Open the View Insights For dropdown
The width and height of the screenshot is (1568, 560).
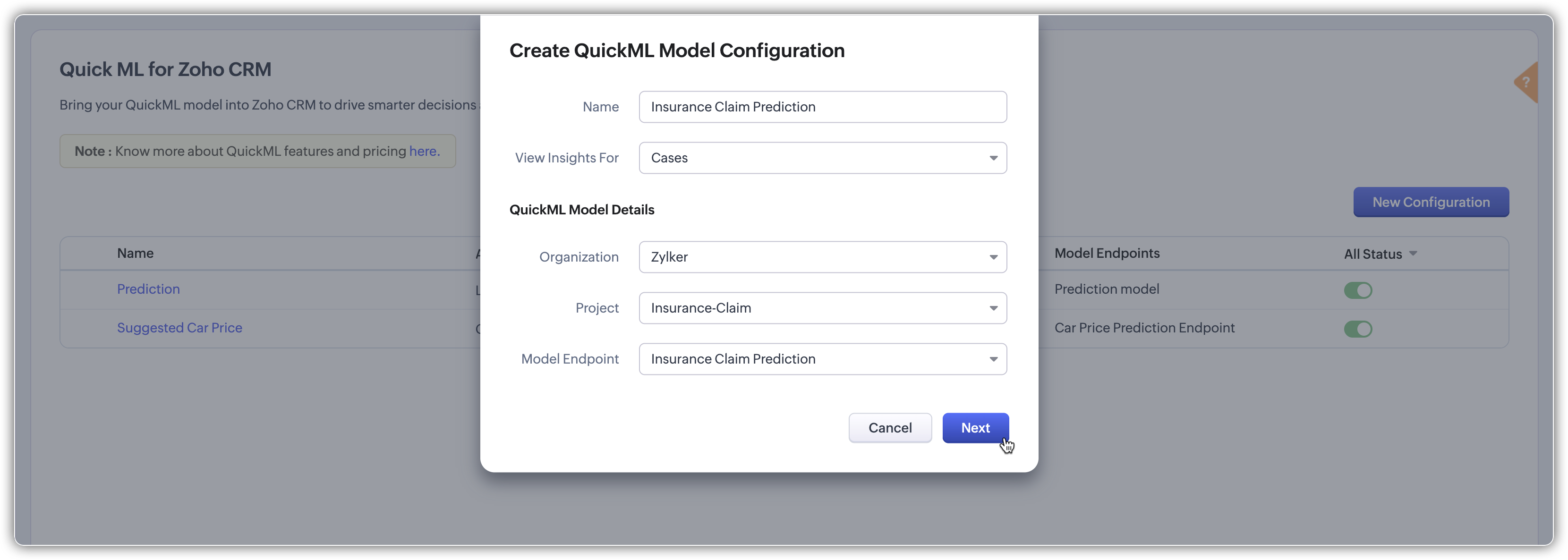coord(822,158)
